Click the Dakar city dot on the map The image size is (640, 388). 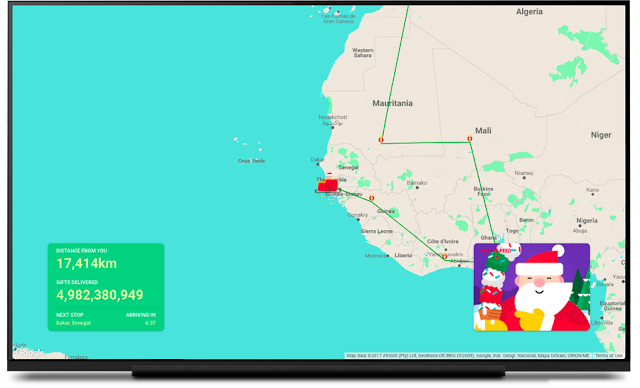tap(318, 164)
